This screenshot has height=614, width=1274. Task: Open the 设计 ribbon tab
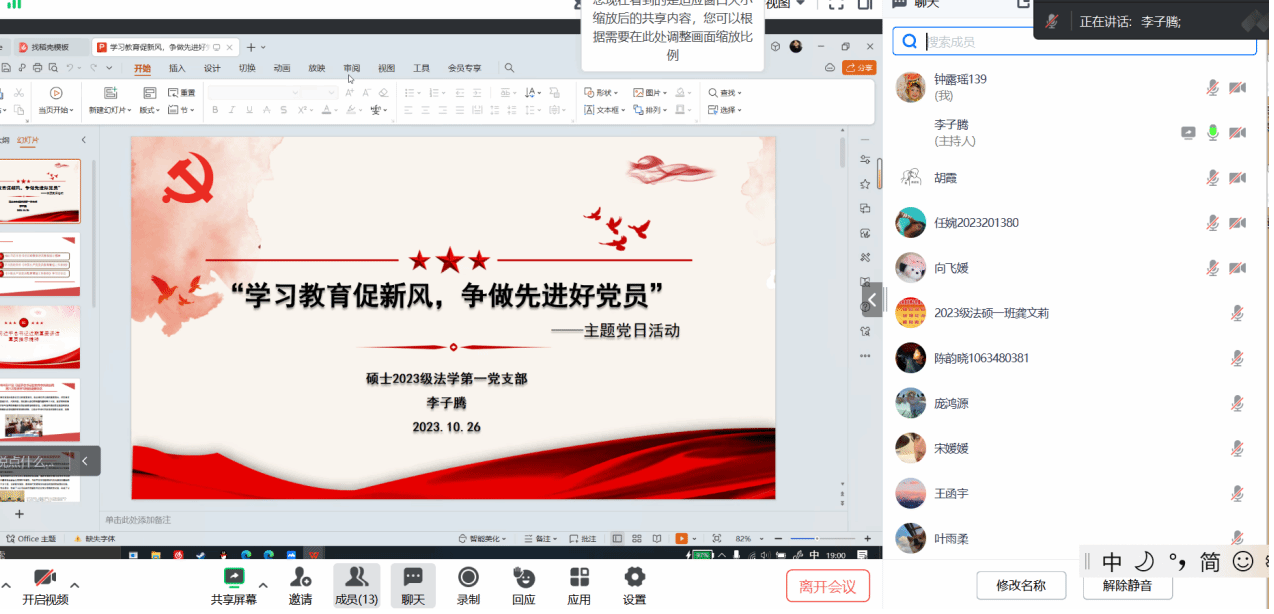tap(212, 68)
